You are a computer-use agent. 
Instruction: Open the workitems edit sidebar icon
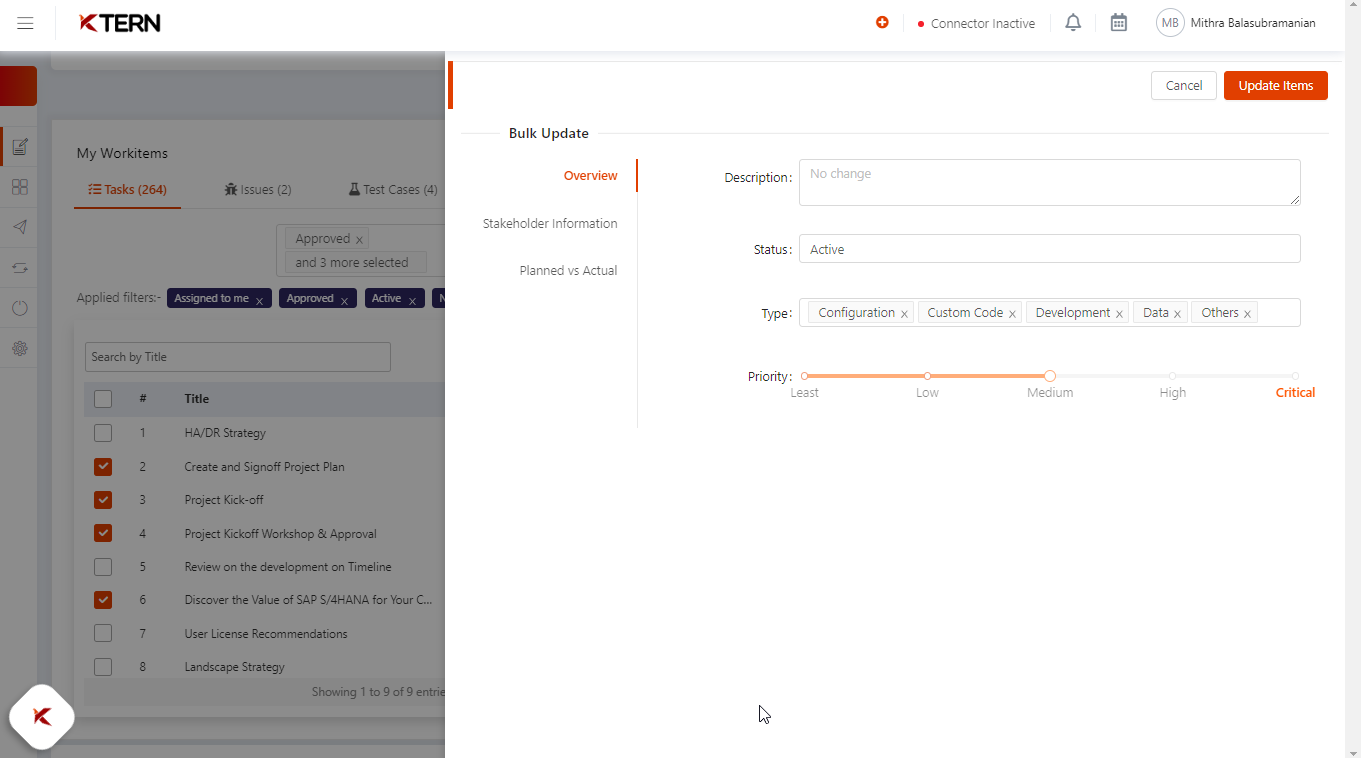[20, 147]
